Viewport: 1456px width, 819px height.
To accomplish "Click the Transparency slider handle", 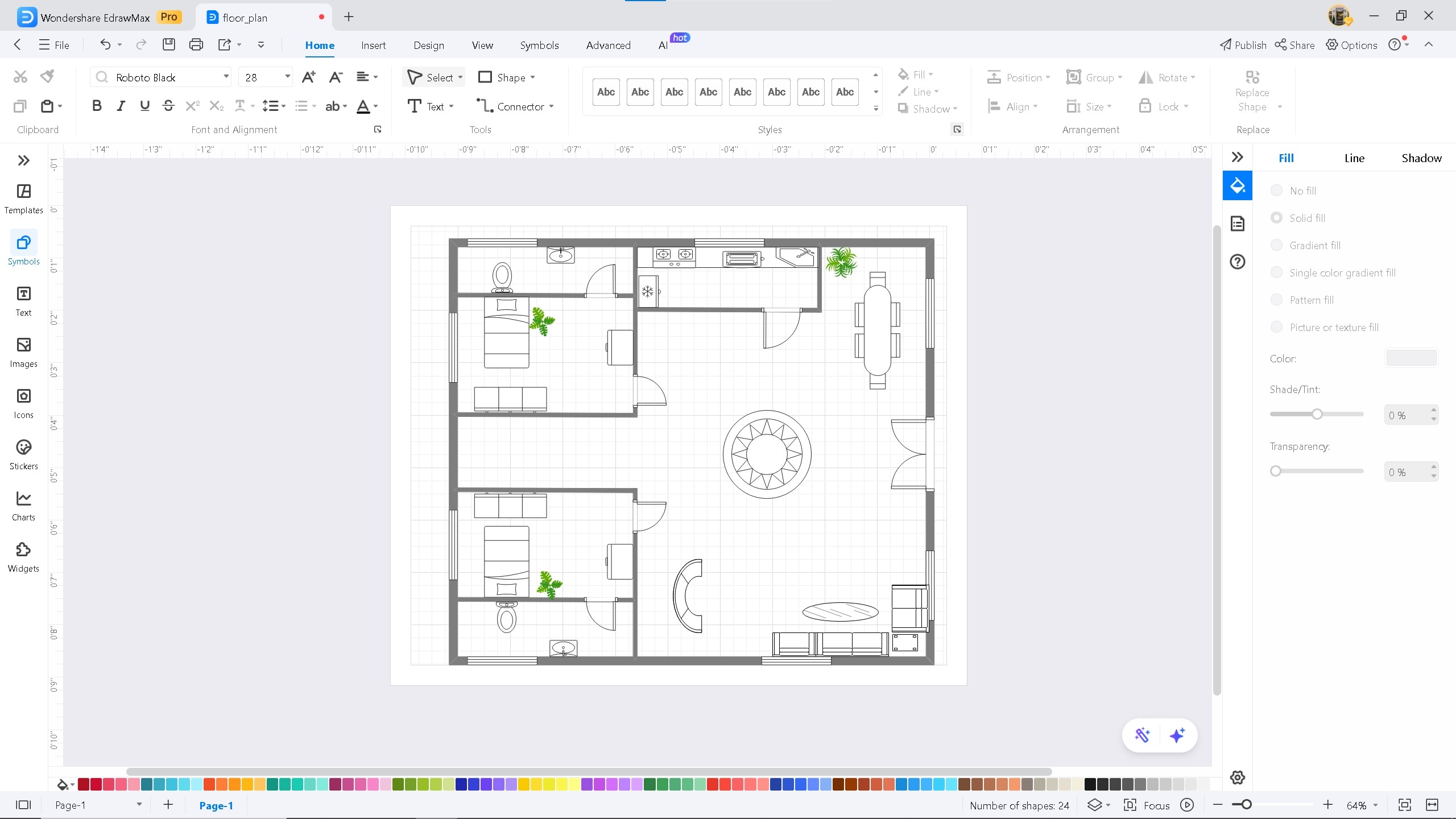I will click(1276, 471).
